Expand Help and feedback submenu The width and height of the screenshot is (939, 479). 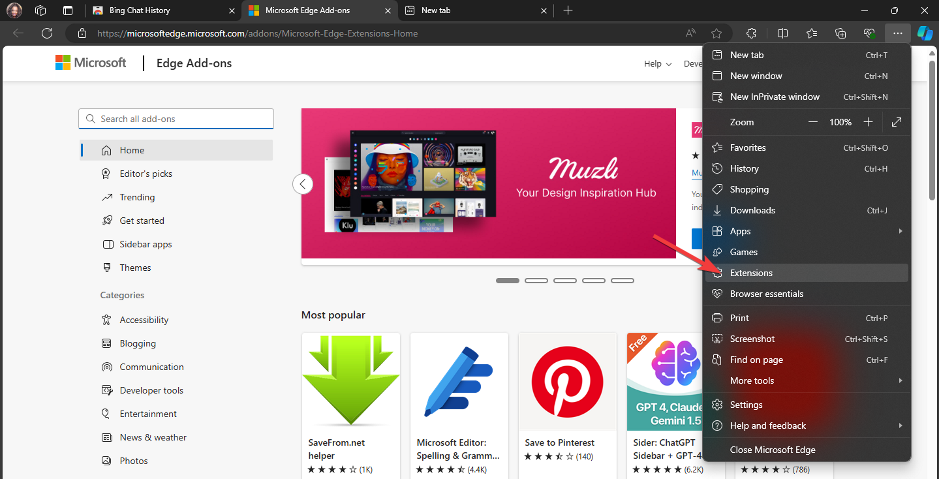pos(807,426)
